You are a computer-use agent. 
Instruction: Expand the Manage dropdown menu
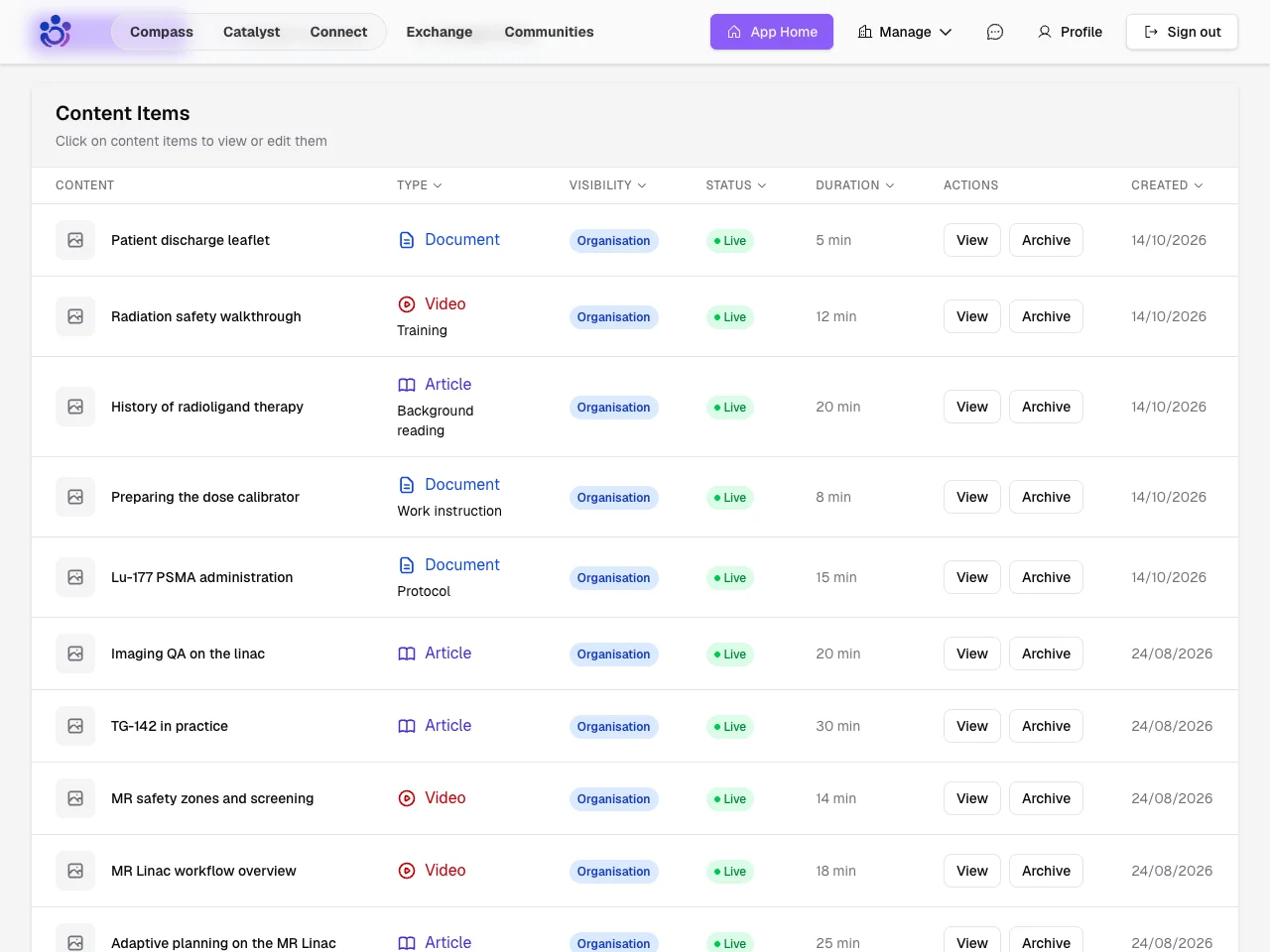(x=905, y=32)
